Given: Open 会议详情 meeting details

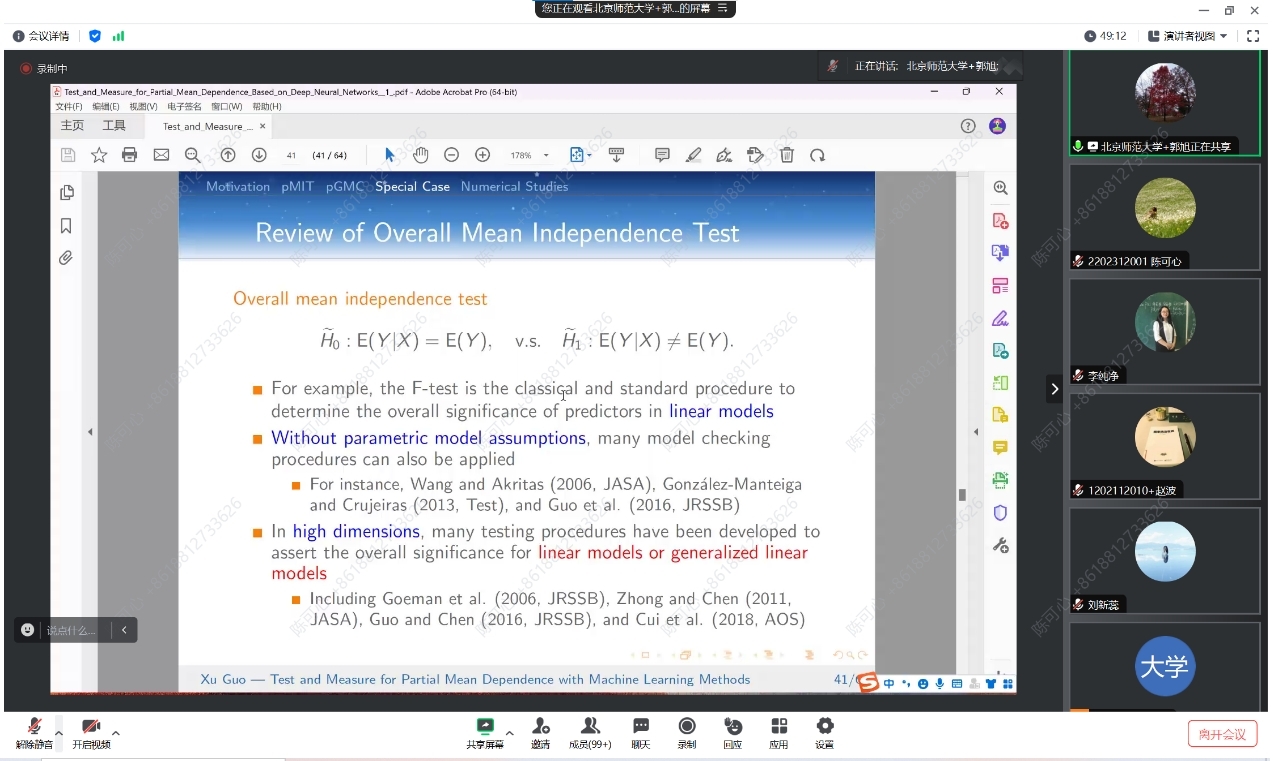Looking at the screenshot, I should click(41, 36).
